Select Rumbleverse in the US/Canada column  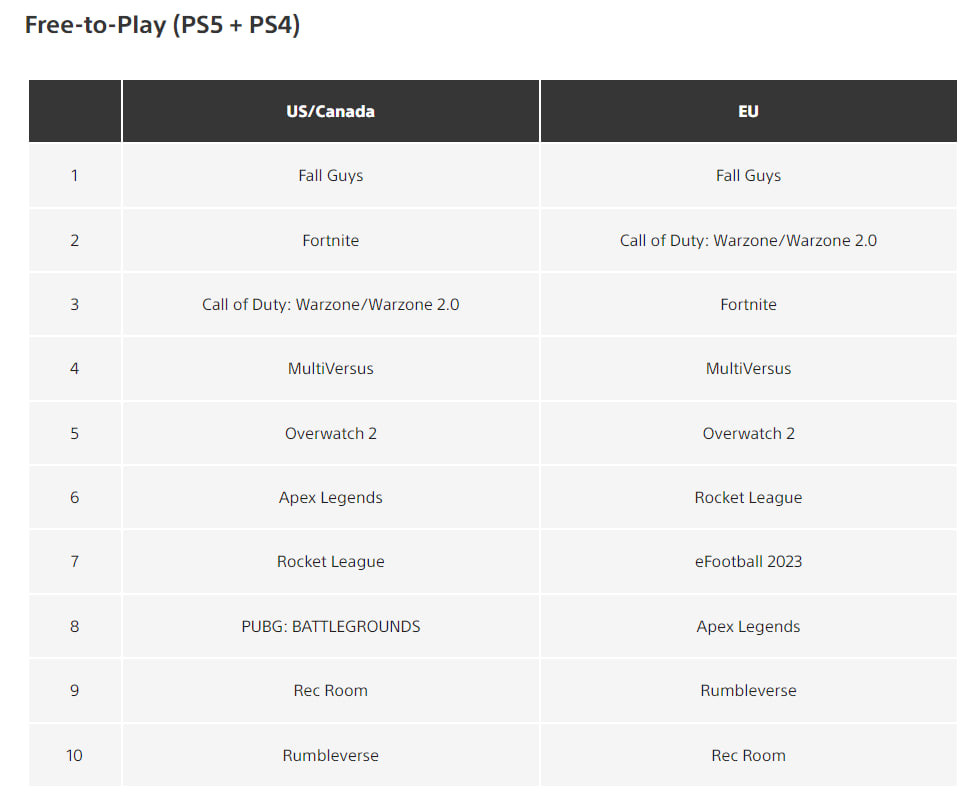(330, 755)
